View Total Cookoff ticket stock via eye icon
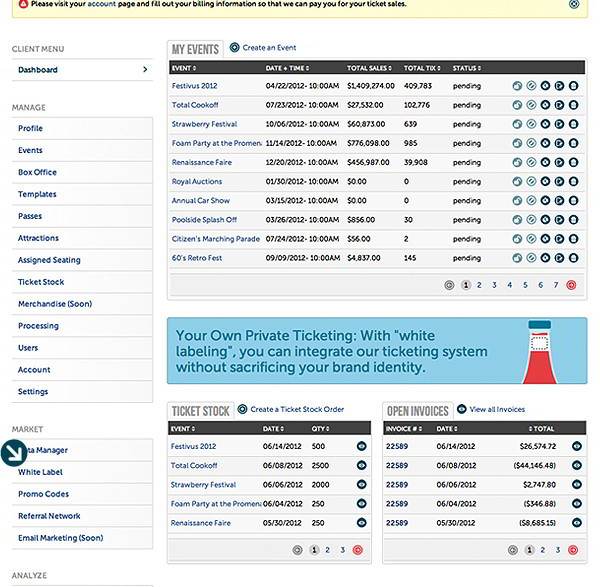The height and width of the screenshot is (587, 600). [x=362, y=465]
